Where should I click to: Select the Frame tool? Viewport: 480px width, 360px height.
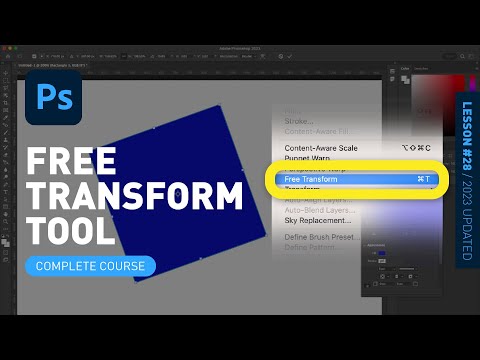click(6, 110)
